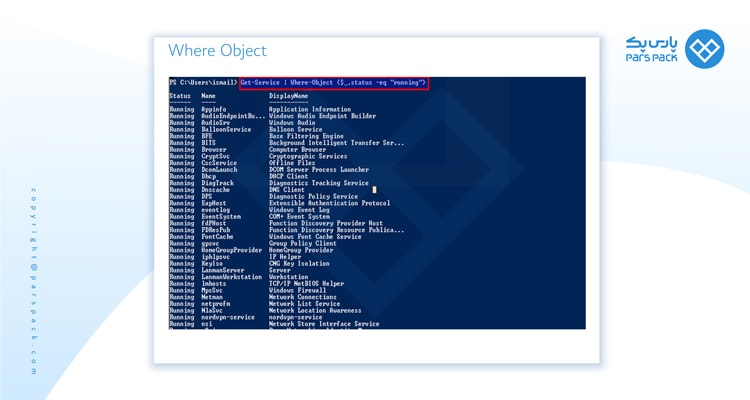The height and width of the screenshot is (400, 750).
Task: Click the 'NlaSvc' service name
Action: pos(211,310)
